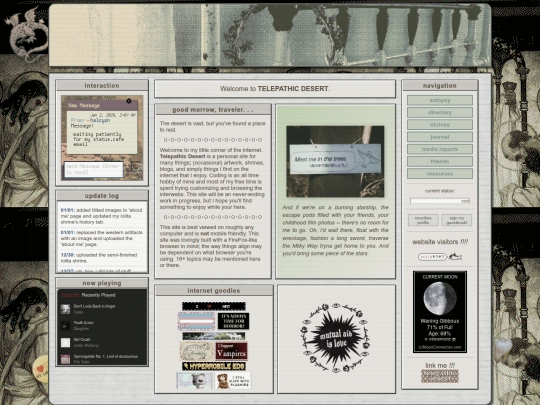The height and width of the screenshot is (405, 540).
Task: Click the 'Waning Gibbous' moon phase text
Action: pyautogui.click(x=440, y=321)
